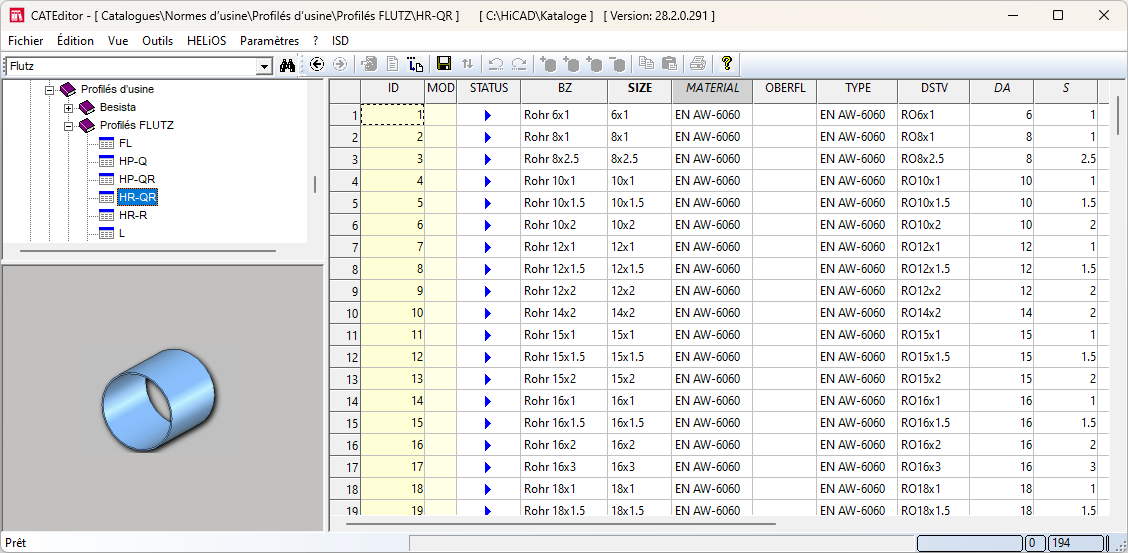Click the save floppy disk icon
The height and width of the screenshot is (553, 1128).
[444, 64]
